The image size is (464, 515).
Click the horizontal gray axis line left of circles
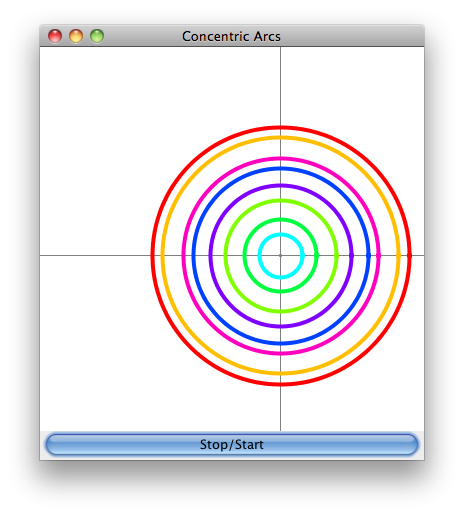click(x=95, y=256)
